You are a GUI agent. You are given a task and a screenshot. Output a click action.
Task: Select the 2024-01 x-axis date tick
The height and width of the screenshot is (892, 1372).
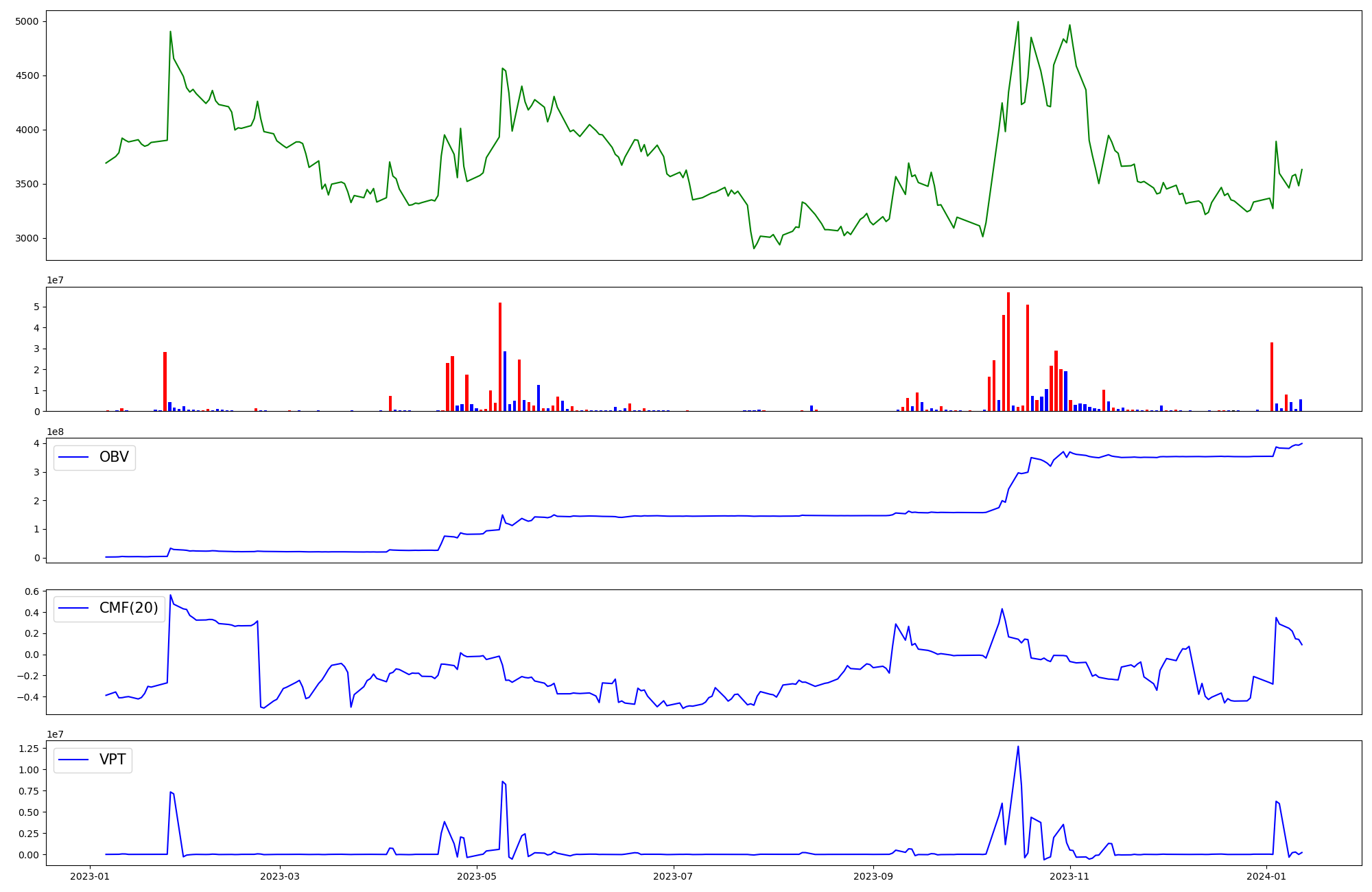[1266, 876]
